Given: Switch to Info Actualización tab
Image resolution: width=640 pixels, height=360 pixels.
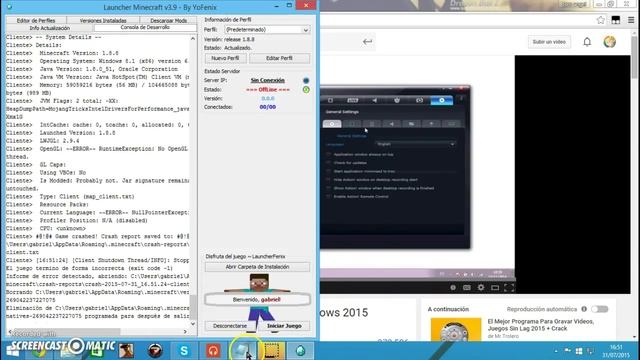Looking at the screenshot, I should click(x=50, y=28).
